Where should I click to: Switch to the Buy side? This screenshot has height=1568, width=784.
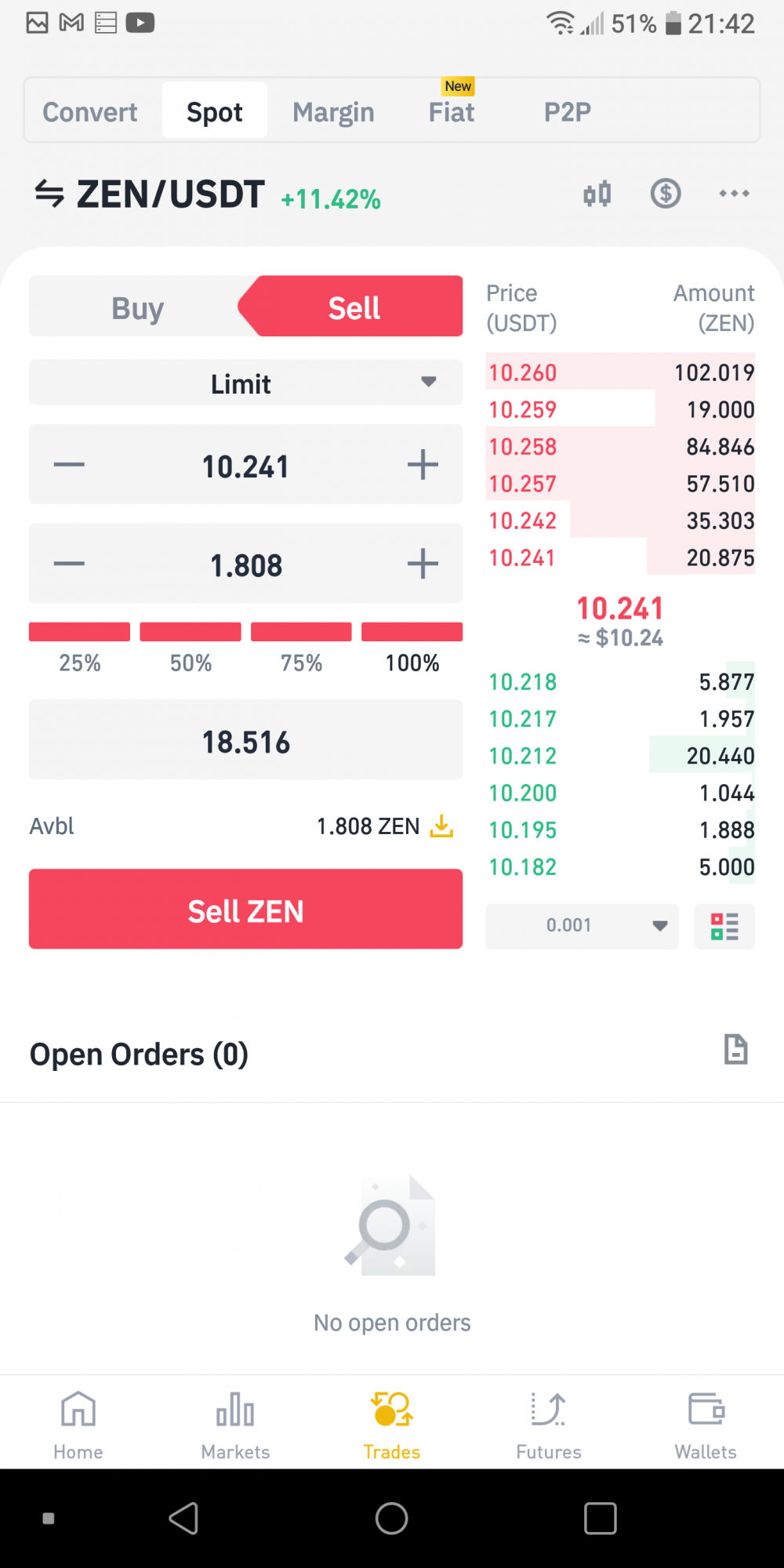tap(138, 307)
